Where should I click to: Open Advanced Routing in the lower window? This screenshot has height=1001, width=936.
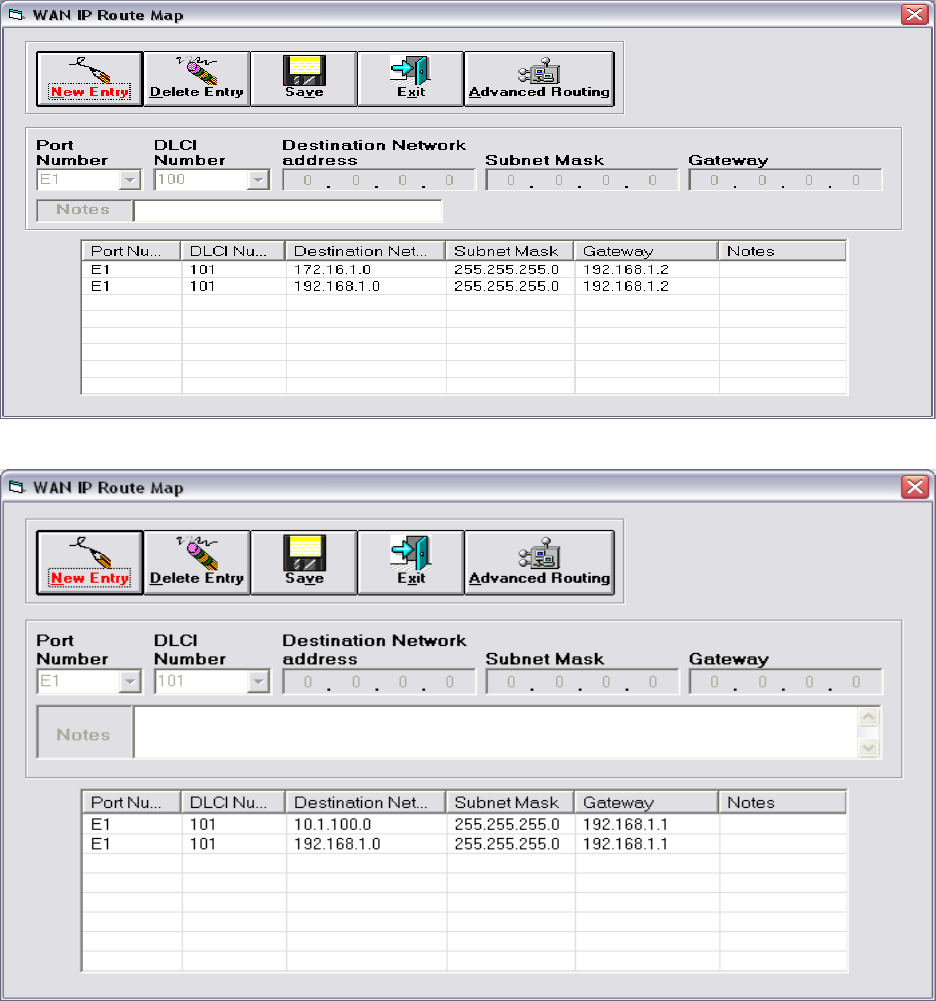[540, 562]
